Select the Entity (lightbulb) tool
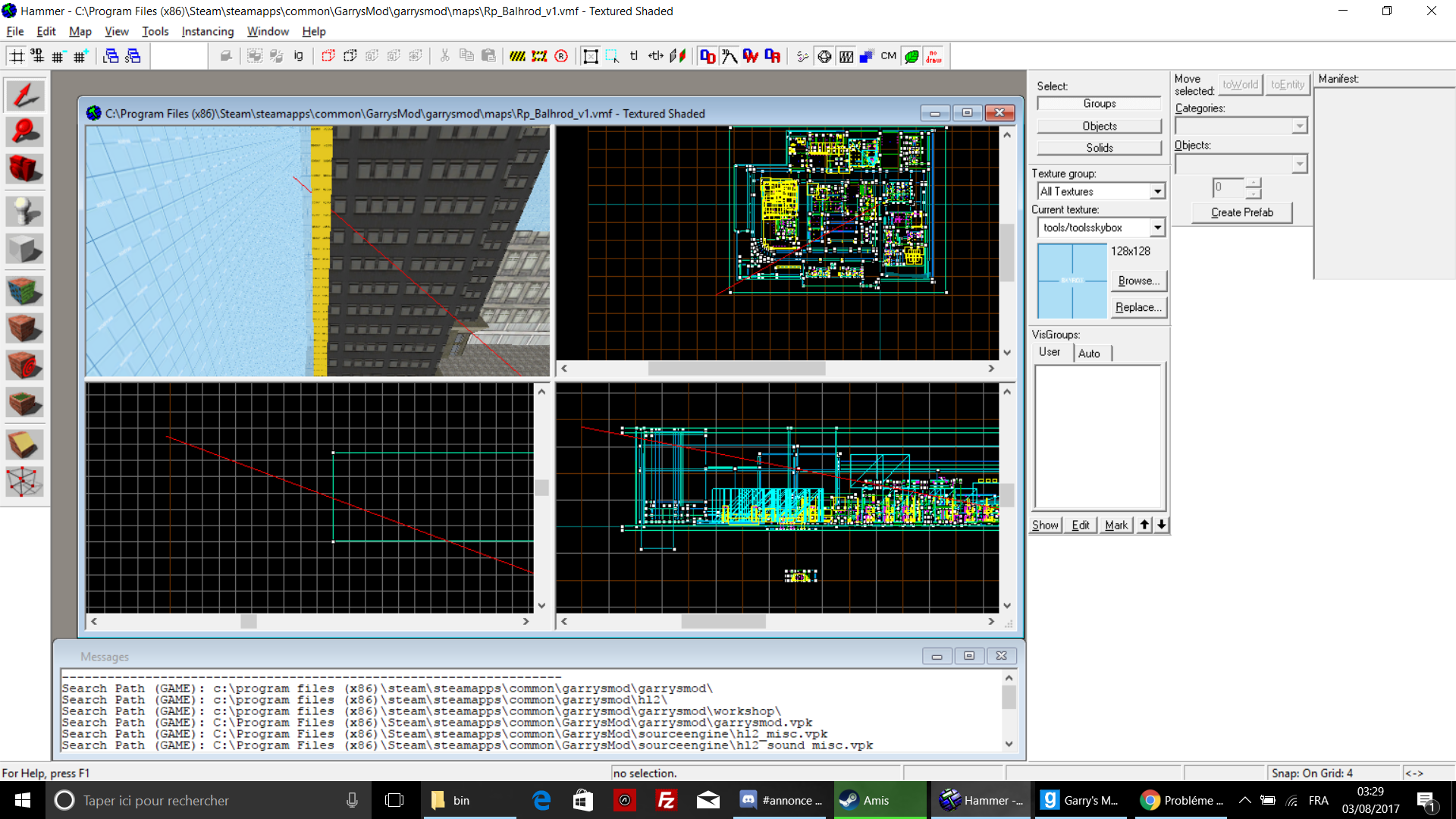Screen dimensions: 1456x819 pyautogui.click(x=25, y=212)
